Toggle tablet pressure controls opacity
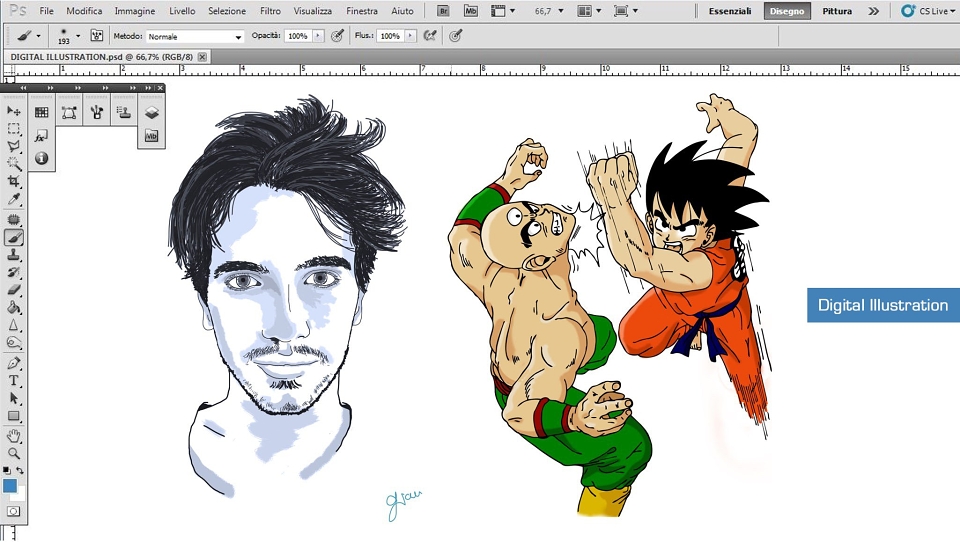The height and width of the screenshot is (542, 960). pyautogui.click(x=337, y=36)
